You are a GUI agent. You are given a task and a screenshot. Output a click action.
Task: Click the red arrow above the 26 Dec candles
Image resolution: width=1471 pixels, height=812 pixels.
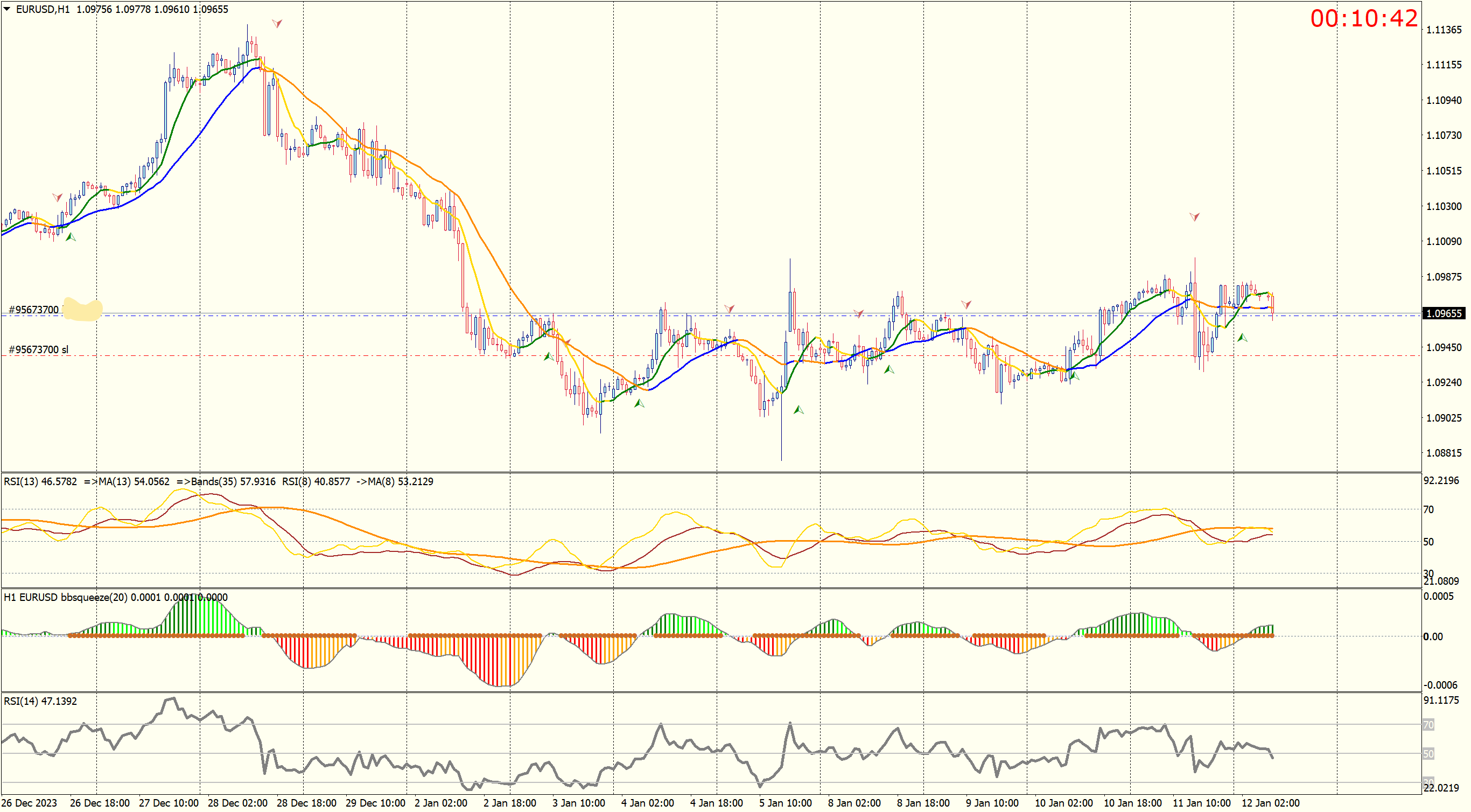click(57, 197)
